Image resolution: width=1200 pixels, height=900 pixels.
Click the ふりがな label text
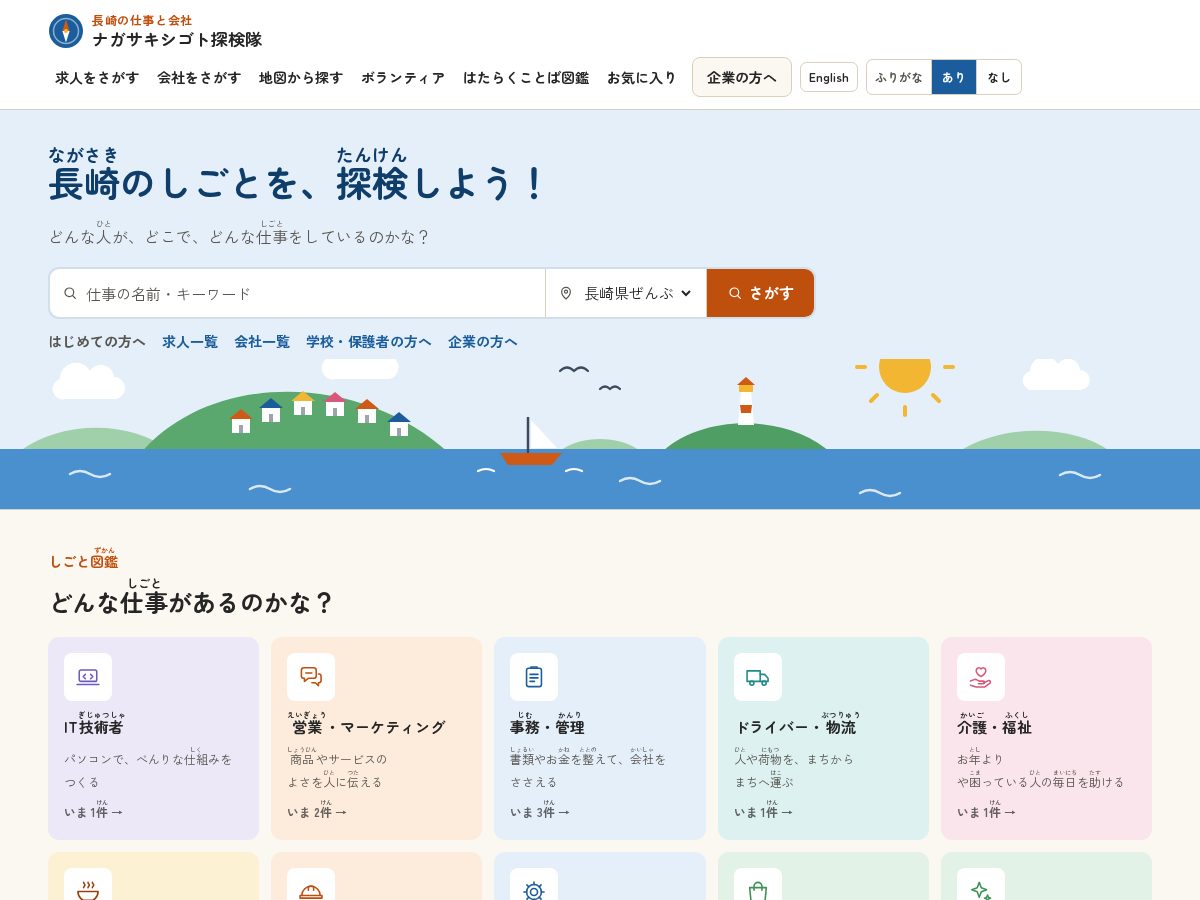click(899, 77)
